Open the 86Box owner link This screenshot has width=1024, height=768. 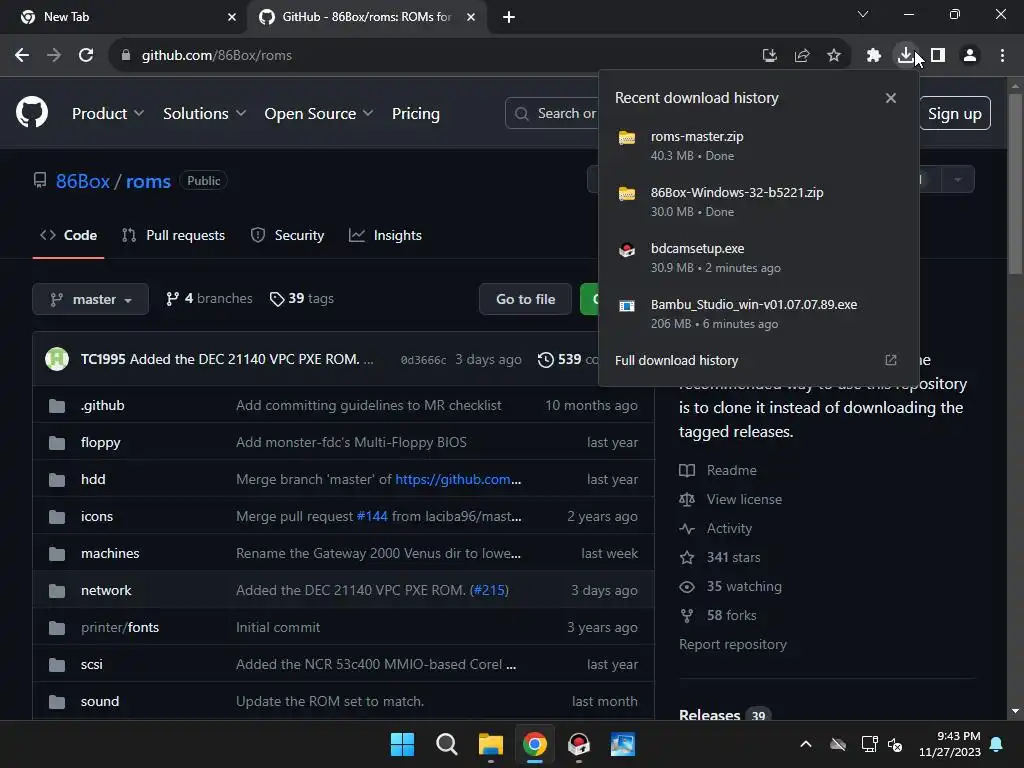coord(82,181)
